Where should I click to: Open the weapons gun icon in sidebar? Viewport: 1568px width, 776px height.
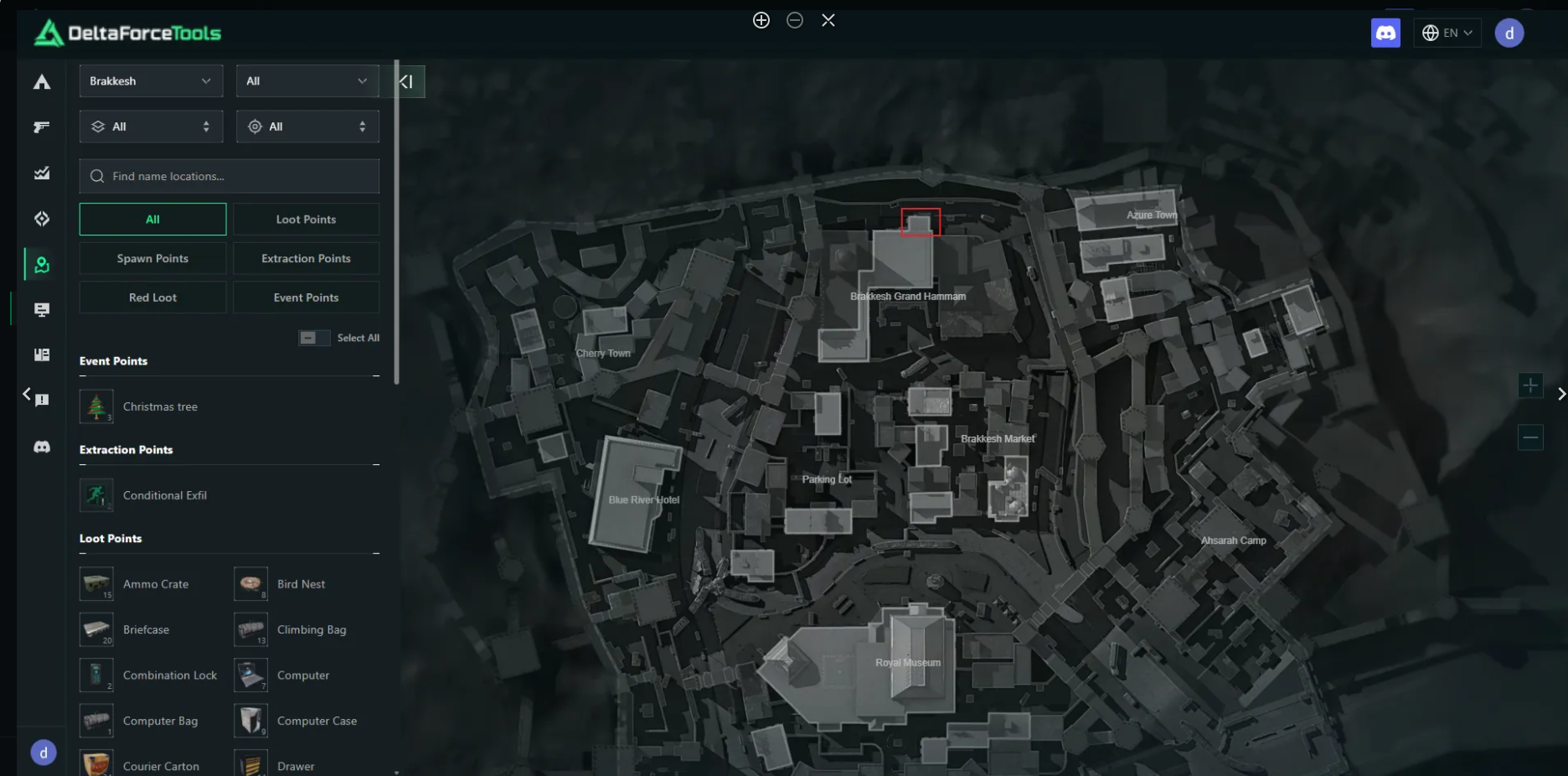42,127
